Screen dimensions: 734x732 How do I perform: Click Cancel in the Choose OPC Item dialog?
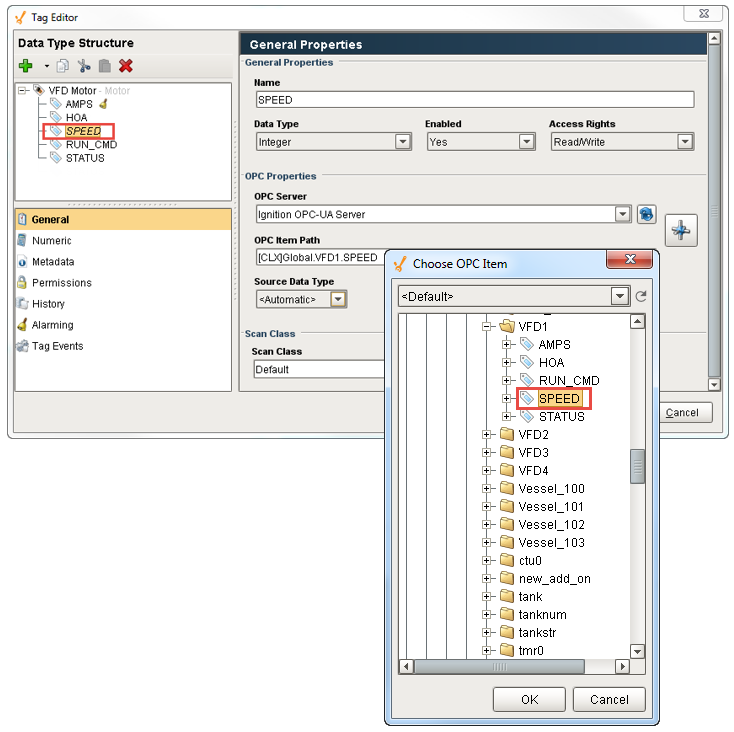(608, 700)
